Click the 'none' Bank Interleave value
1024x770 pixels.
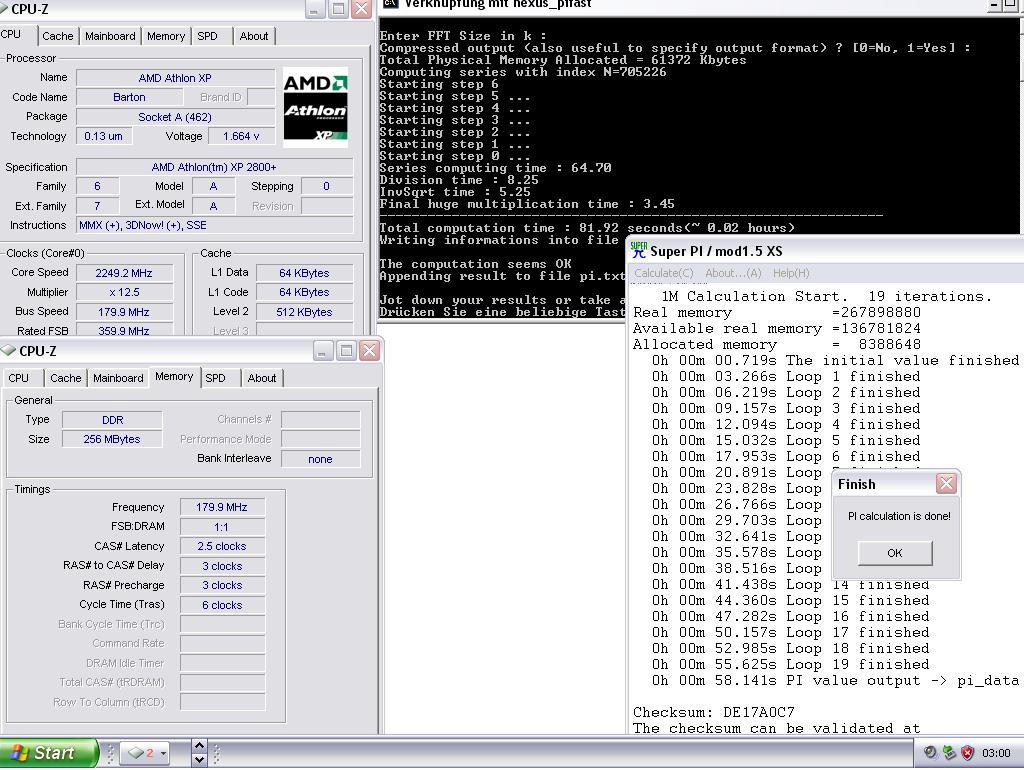(x=321, y=458)
